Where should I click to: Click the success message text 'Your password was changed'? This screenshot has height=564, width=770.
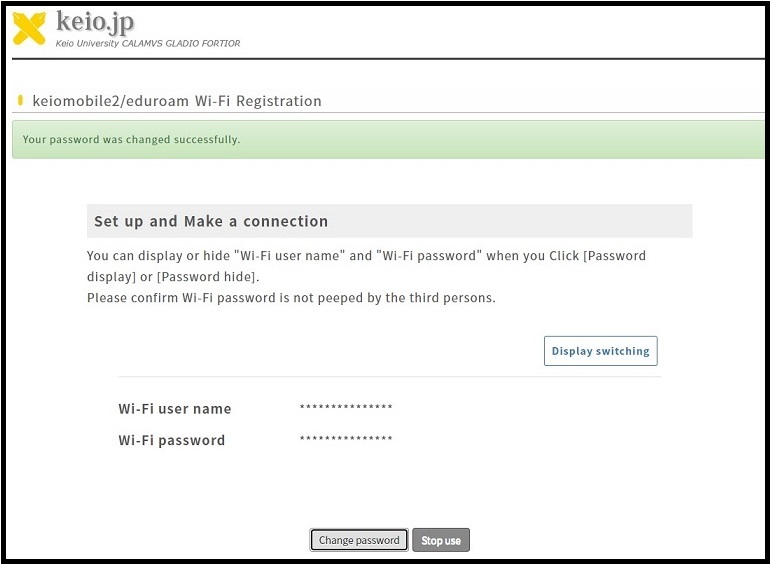[131, 140]
